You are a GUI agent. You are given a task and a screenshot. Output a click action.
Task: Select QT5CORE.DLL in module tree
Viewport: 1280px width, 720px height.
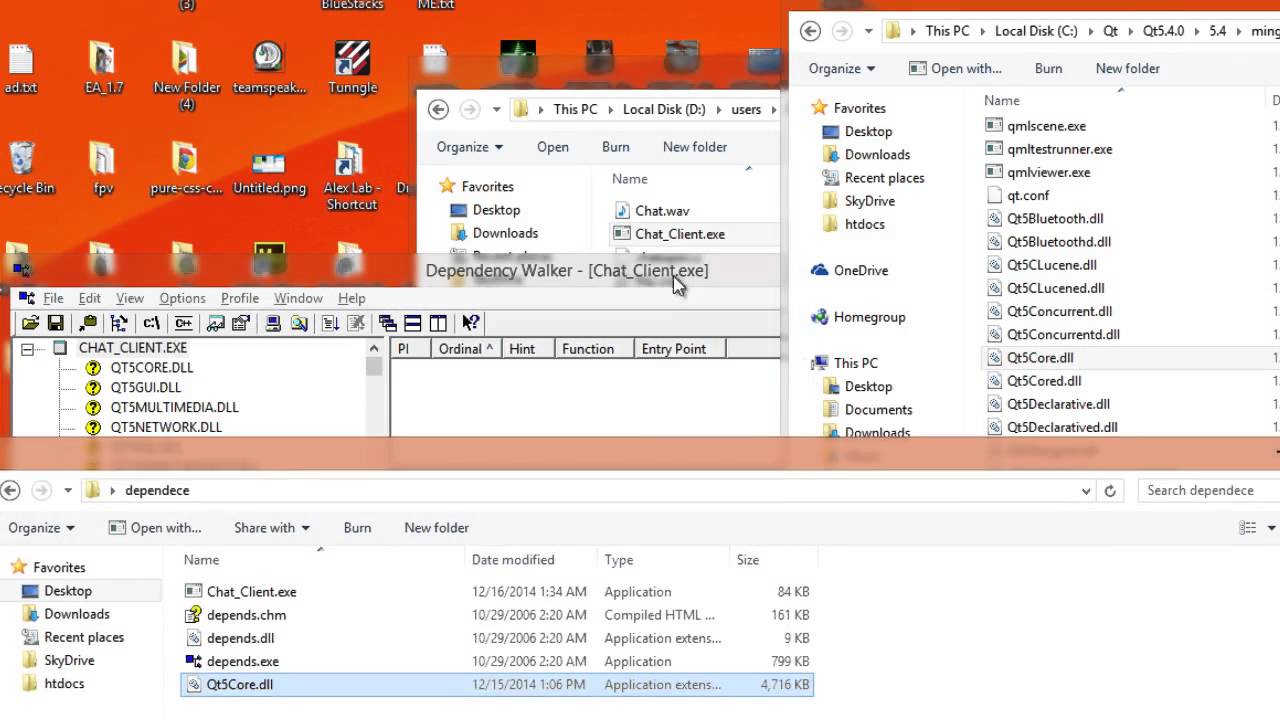pos(152,367)
